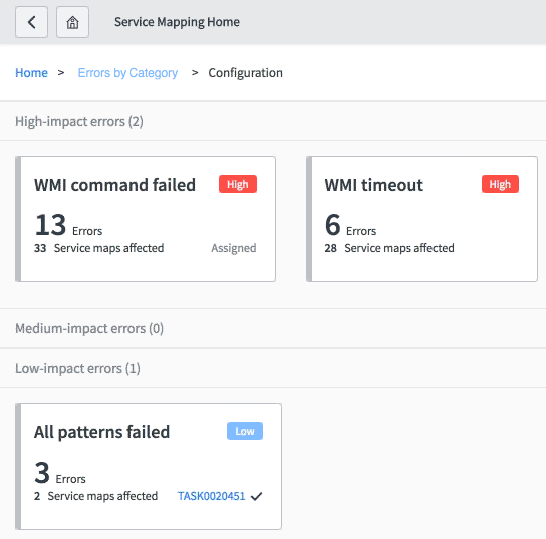Open the home icon button
546x539 pixels.
click(x=72, y=22)
